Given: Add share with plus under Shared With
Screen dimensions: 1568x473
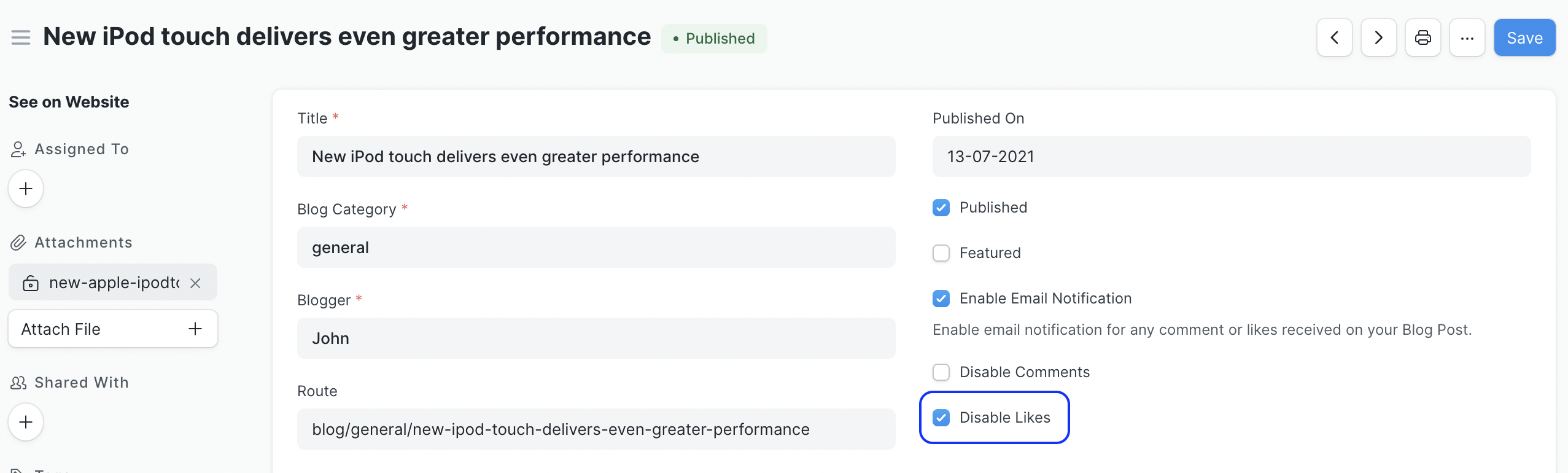Looking at the screenshot, I should click(x=26, y=422).
